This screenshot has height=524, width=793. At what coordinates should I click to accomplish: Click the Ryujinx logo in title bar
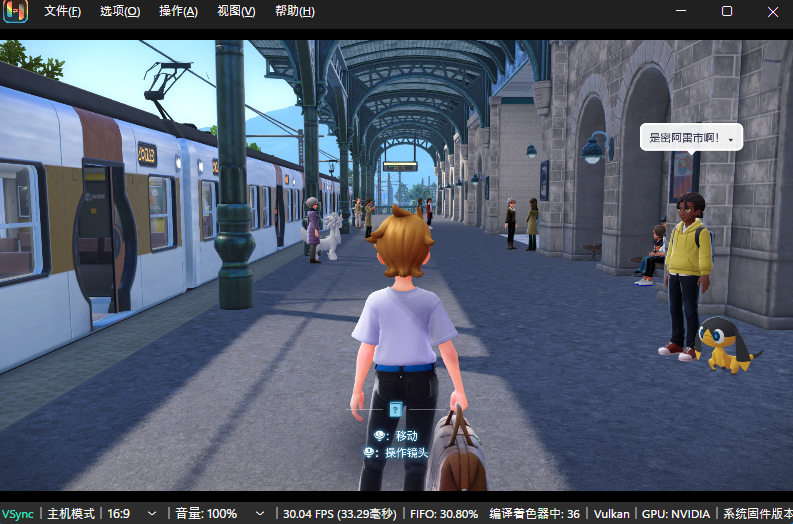[x=15, y=11]
